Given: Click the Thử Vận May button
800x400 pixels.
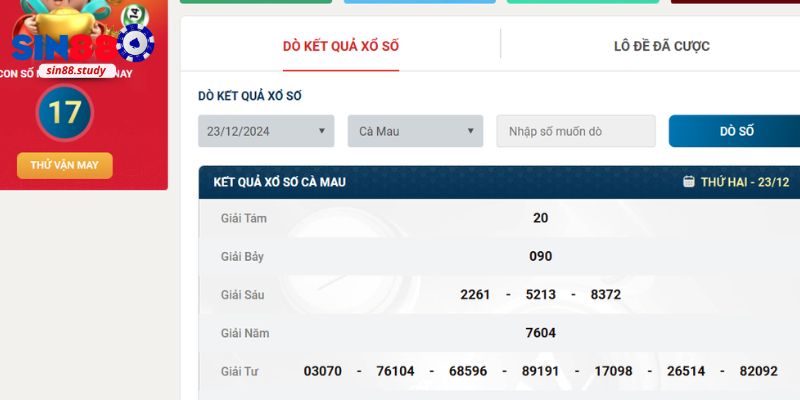Looking at the screenshot, I should point(64,165).
